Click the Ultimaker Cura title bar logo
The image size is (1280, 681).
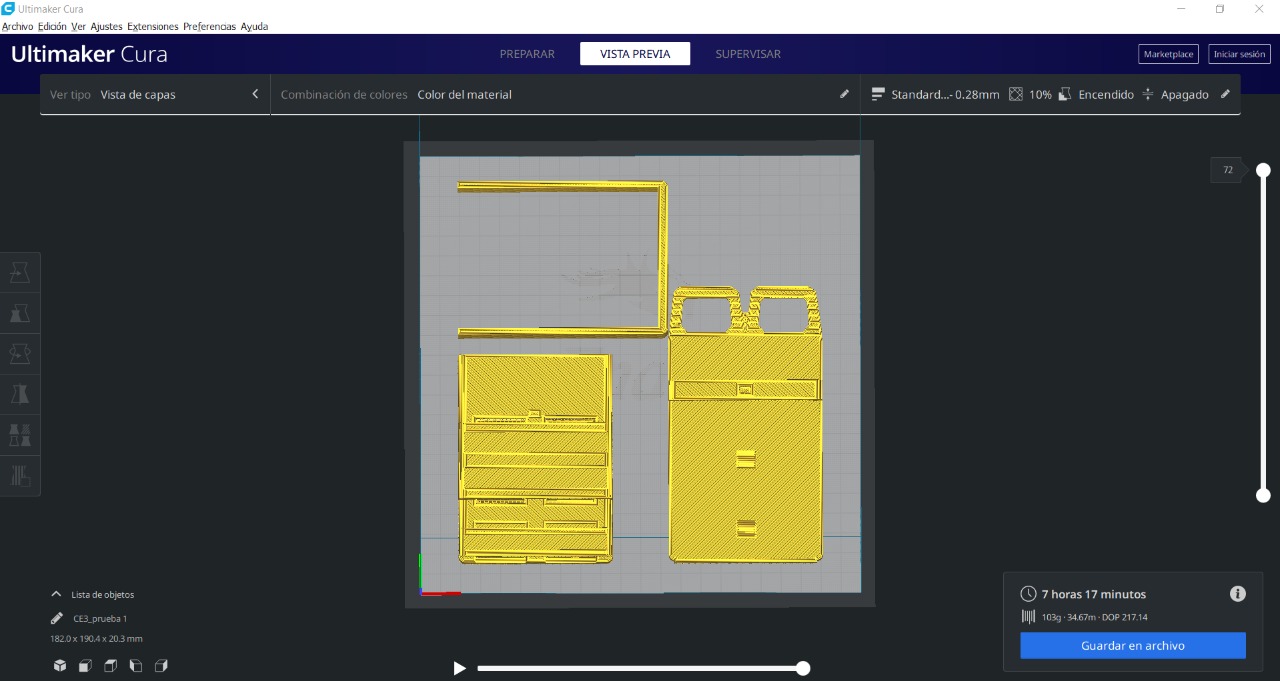8,8
